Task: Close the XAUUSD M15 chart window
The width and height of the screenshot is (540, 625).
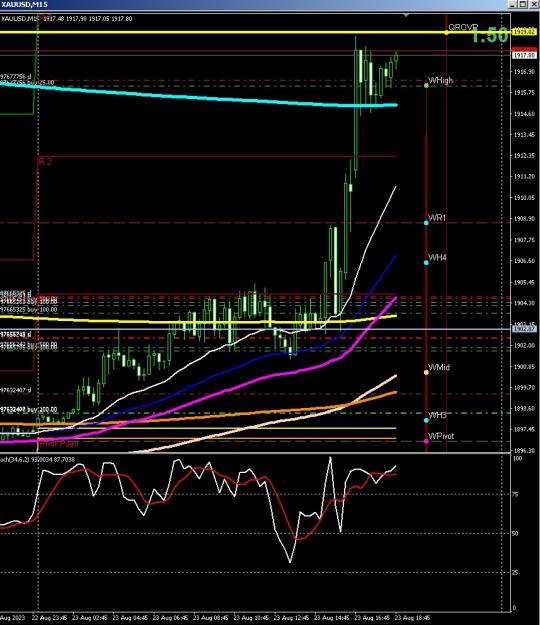Action: (533, 4)
